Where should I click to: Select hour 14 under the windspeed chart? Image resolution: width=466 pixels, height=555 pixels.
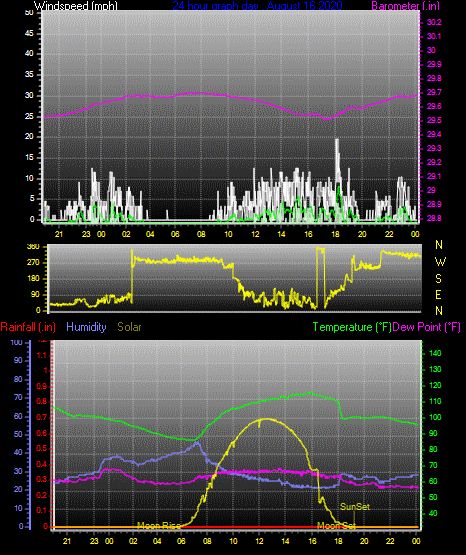(x=281, y=234)
